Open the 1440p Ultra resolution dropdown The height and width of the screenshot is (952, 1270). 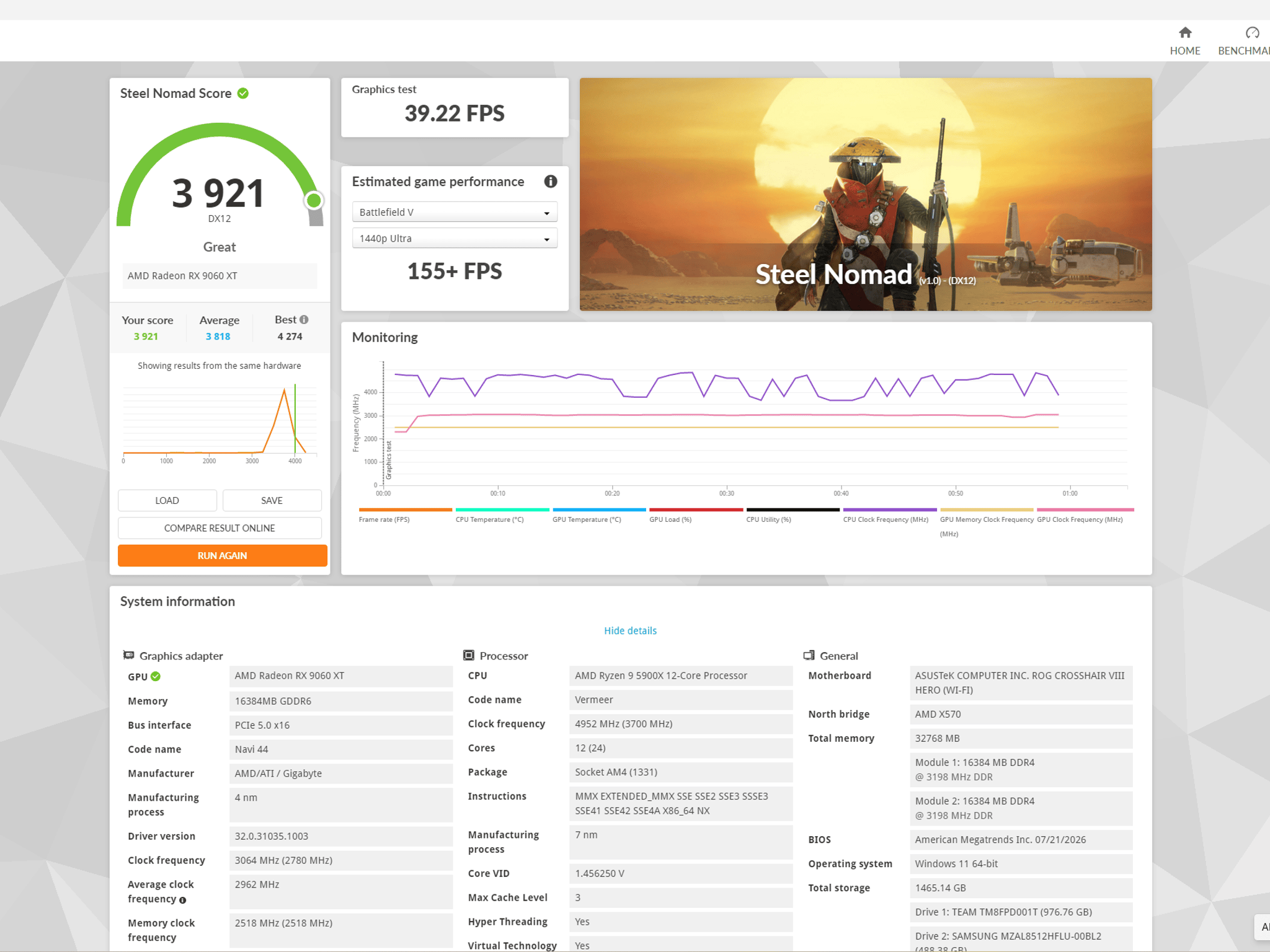[455, 238]
